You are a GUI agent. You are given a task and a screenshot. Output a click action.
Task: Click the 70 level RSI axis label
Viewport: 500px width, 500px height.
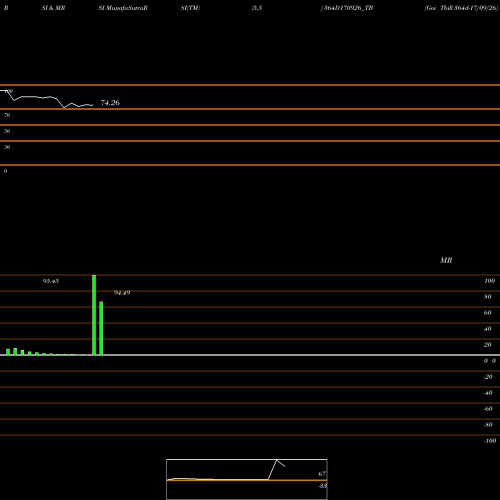[7, 115]
